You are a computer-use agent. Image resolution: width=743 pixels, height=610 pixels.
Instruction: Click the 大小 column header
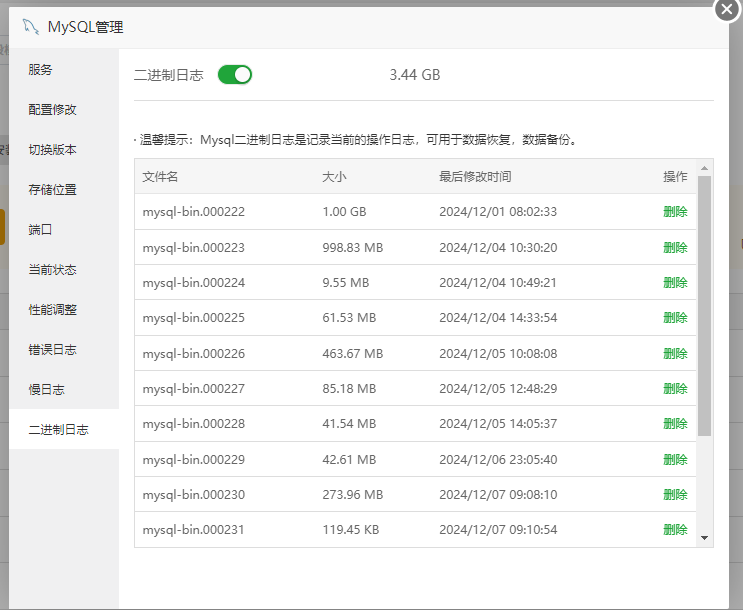[335, 177]
